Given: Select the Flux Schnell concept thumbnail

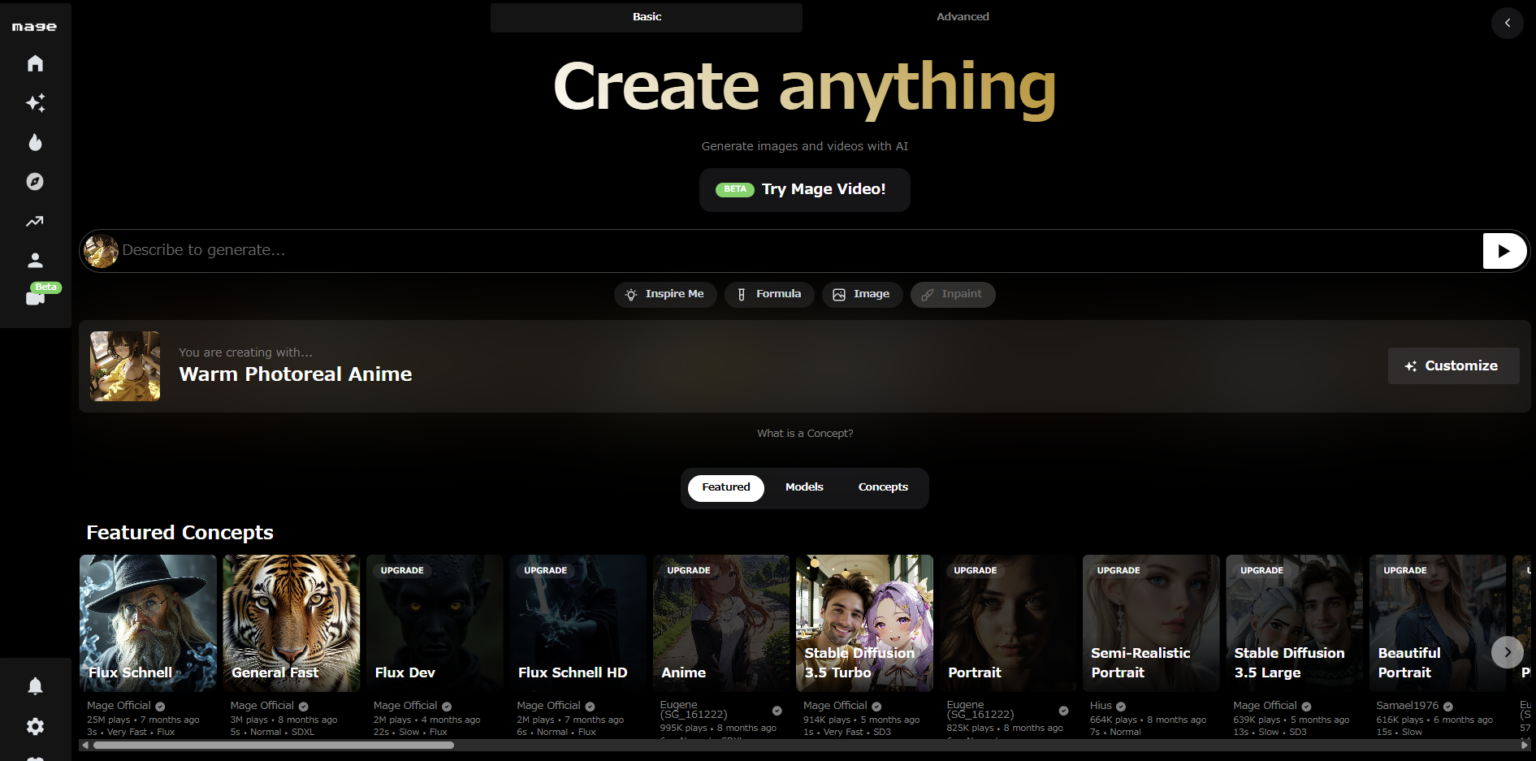Looking at the screenshot, I should point(148,622).
